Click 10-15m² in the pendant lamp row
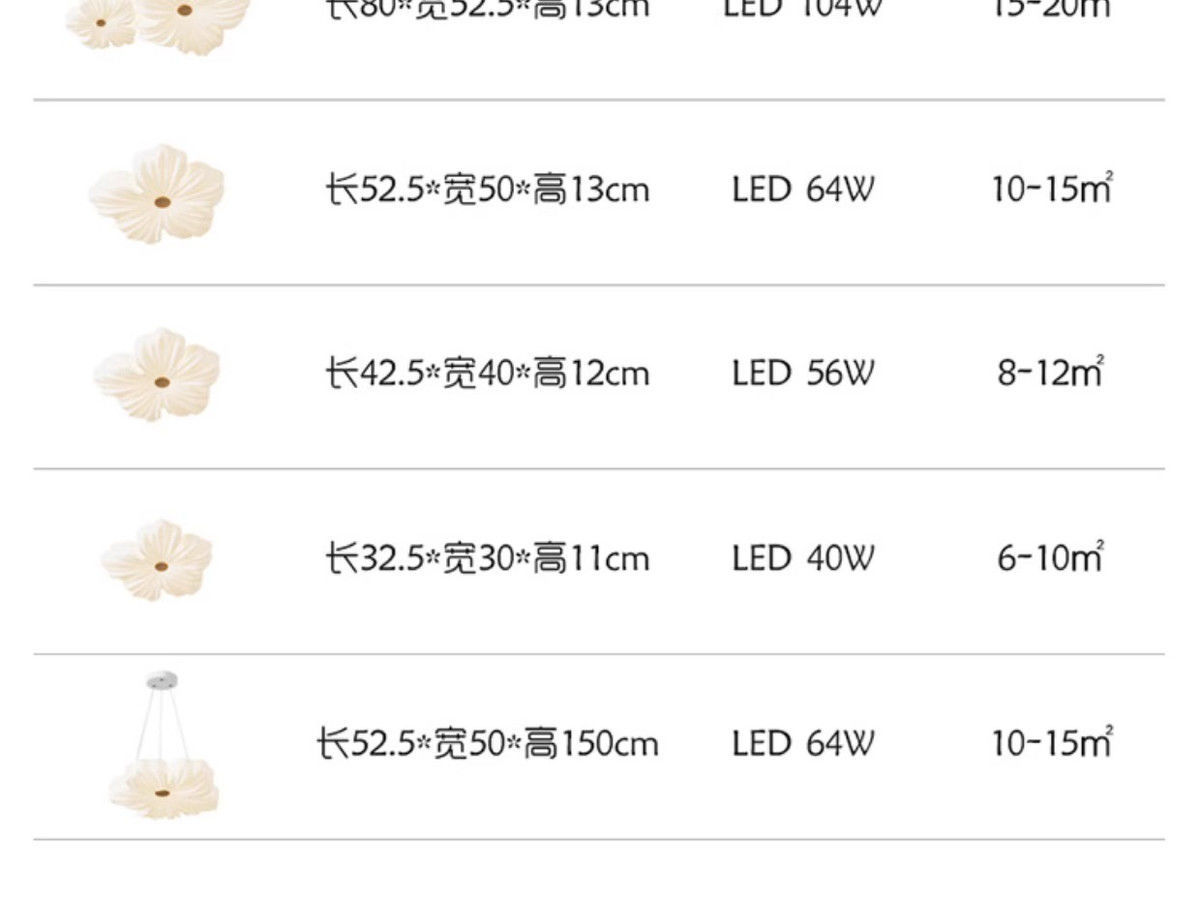Image resolution: width=1200 pixels, height=898 pixels. (1051, 744)
